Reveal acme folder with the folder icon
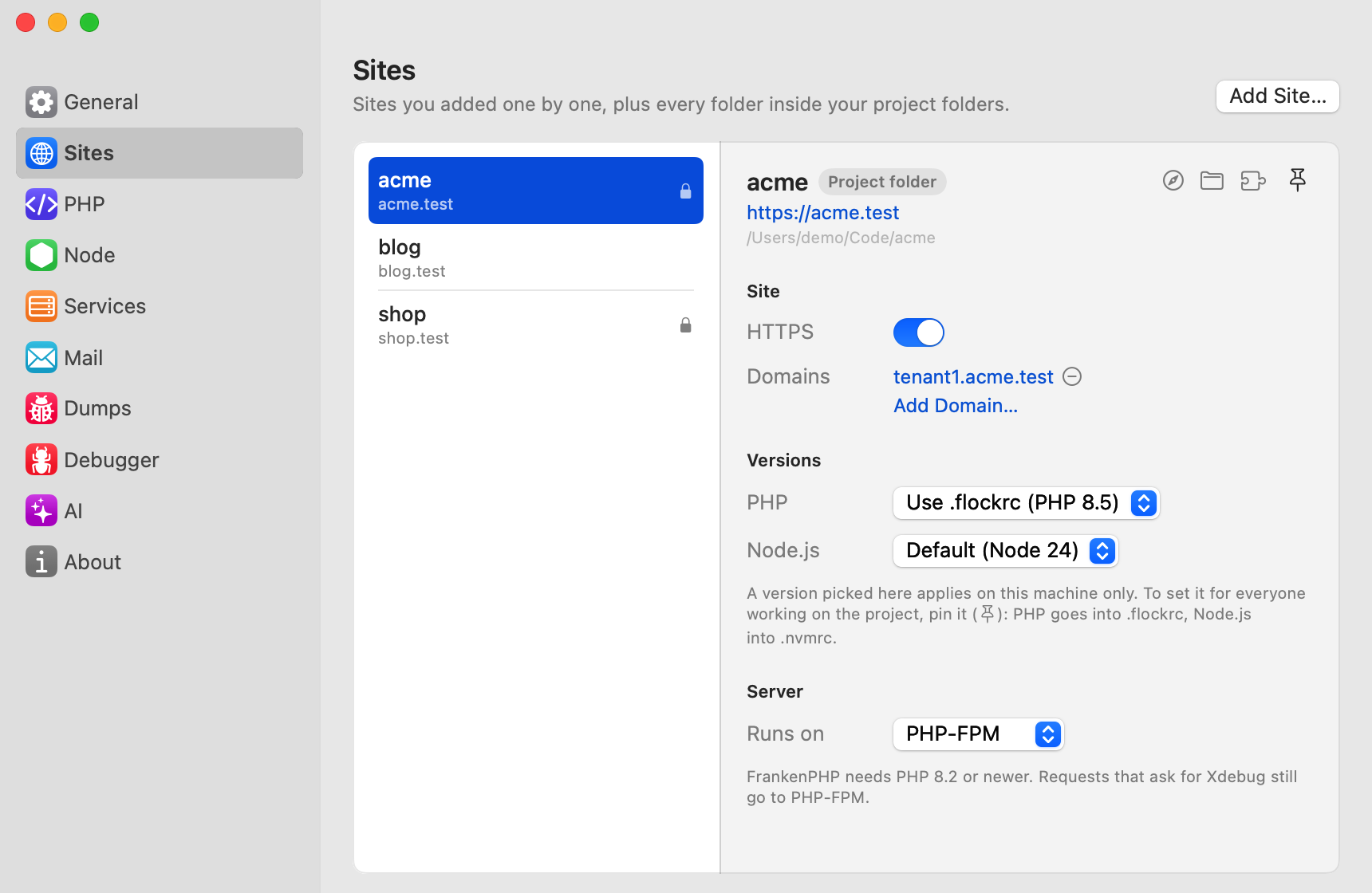Screen dimensions: 1372x893 [x=1212, y=181]
